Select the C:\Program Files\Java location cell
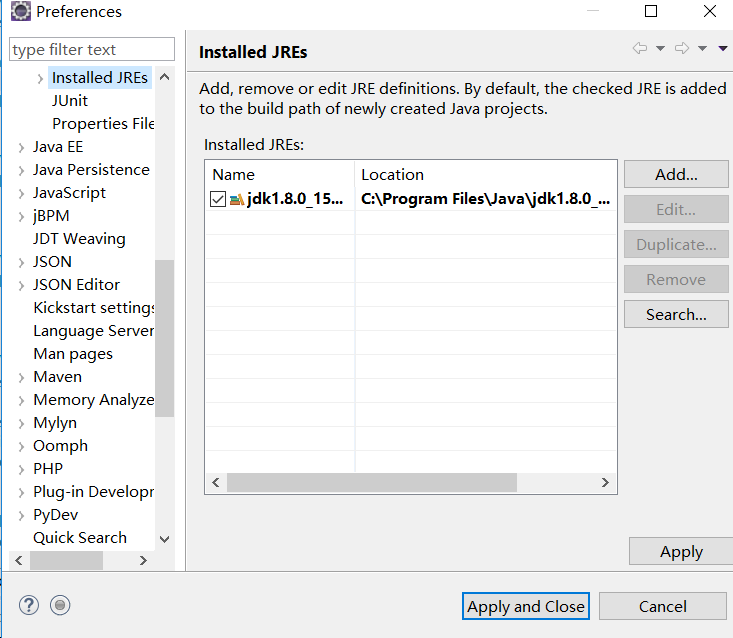The width and height of the screenshot is (733, 638). click(x=485, y=199)
